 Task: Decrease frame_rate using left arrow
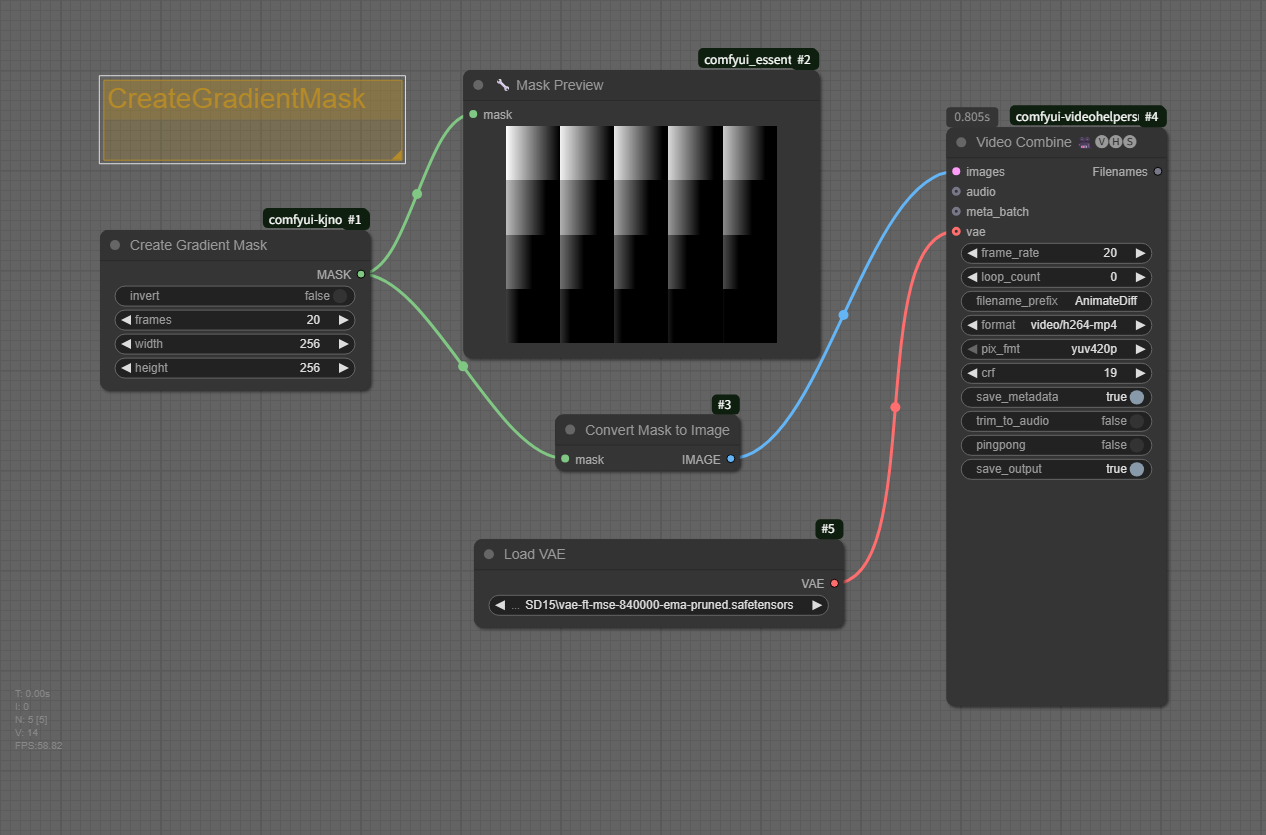[972, 253]
